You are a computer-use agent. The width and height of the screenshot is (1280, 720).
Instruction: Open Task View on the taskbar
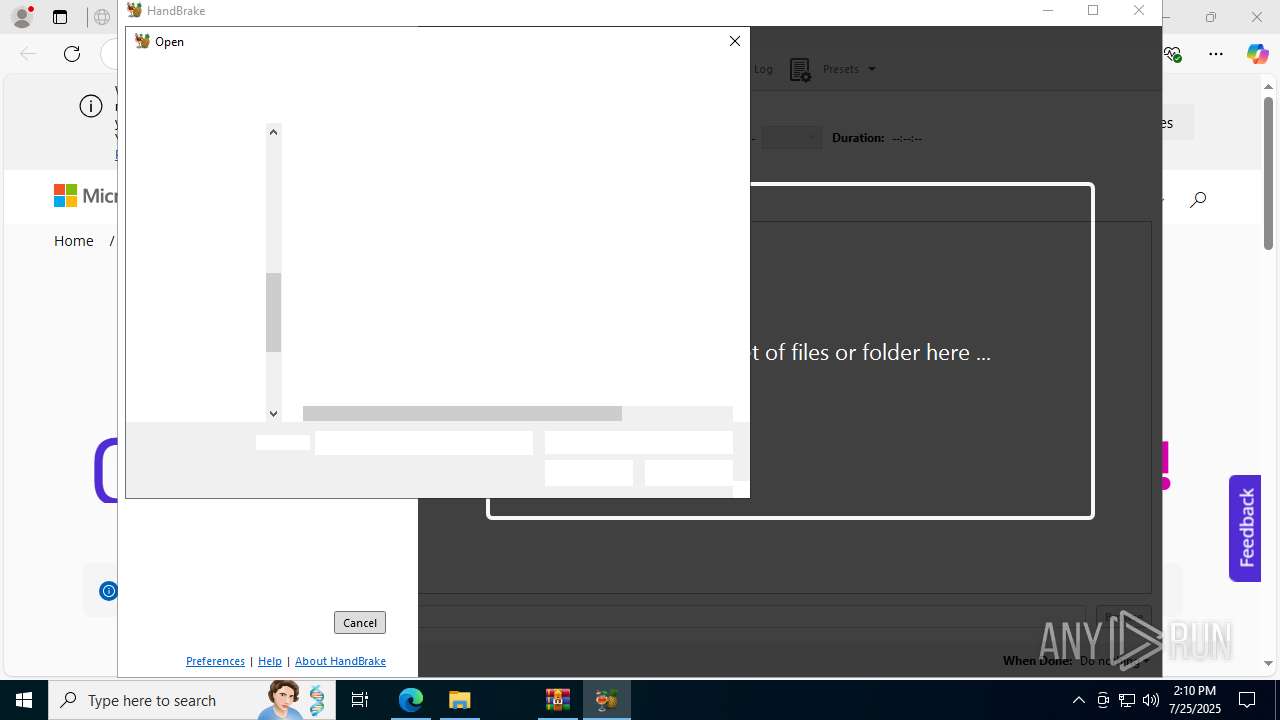tap(360, 700)
